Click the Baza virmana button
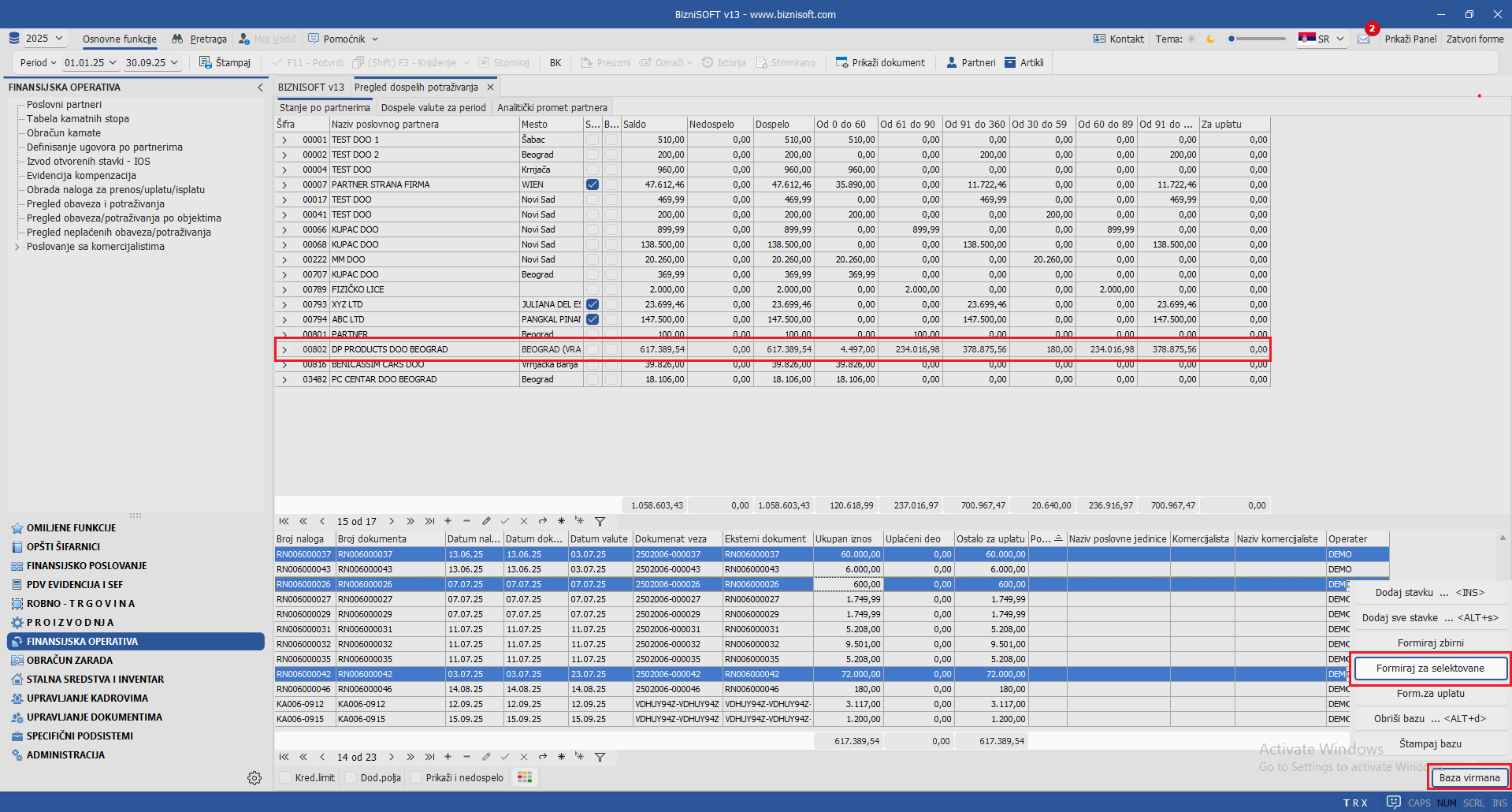Viewport: 1512px width, 812px height. [1469, 777]
